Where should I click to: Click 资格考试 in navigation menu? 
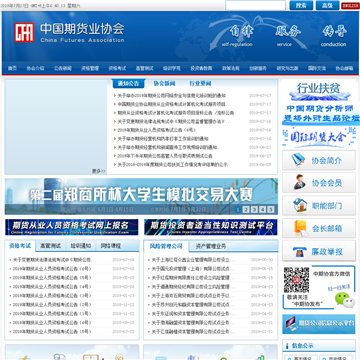[117, 68]
